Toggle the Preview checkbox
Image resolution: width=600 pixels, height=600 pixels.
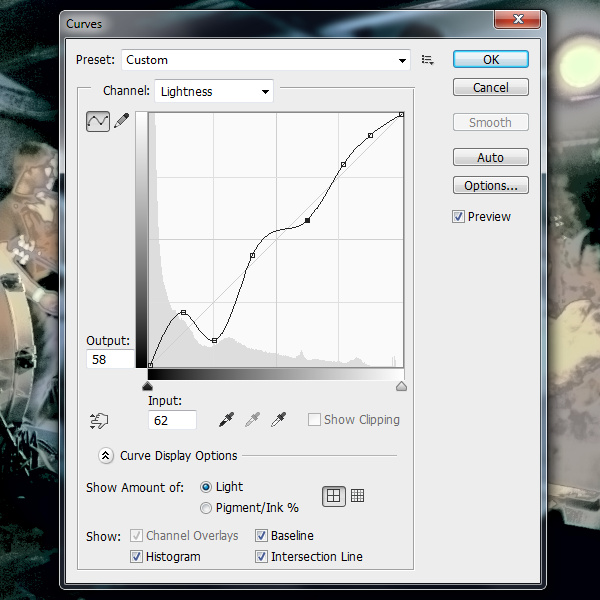[458, 217]
